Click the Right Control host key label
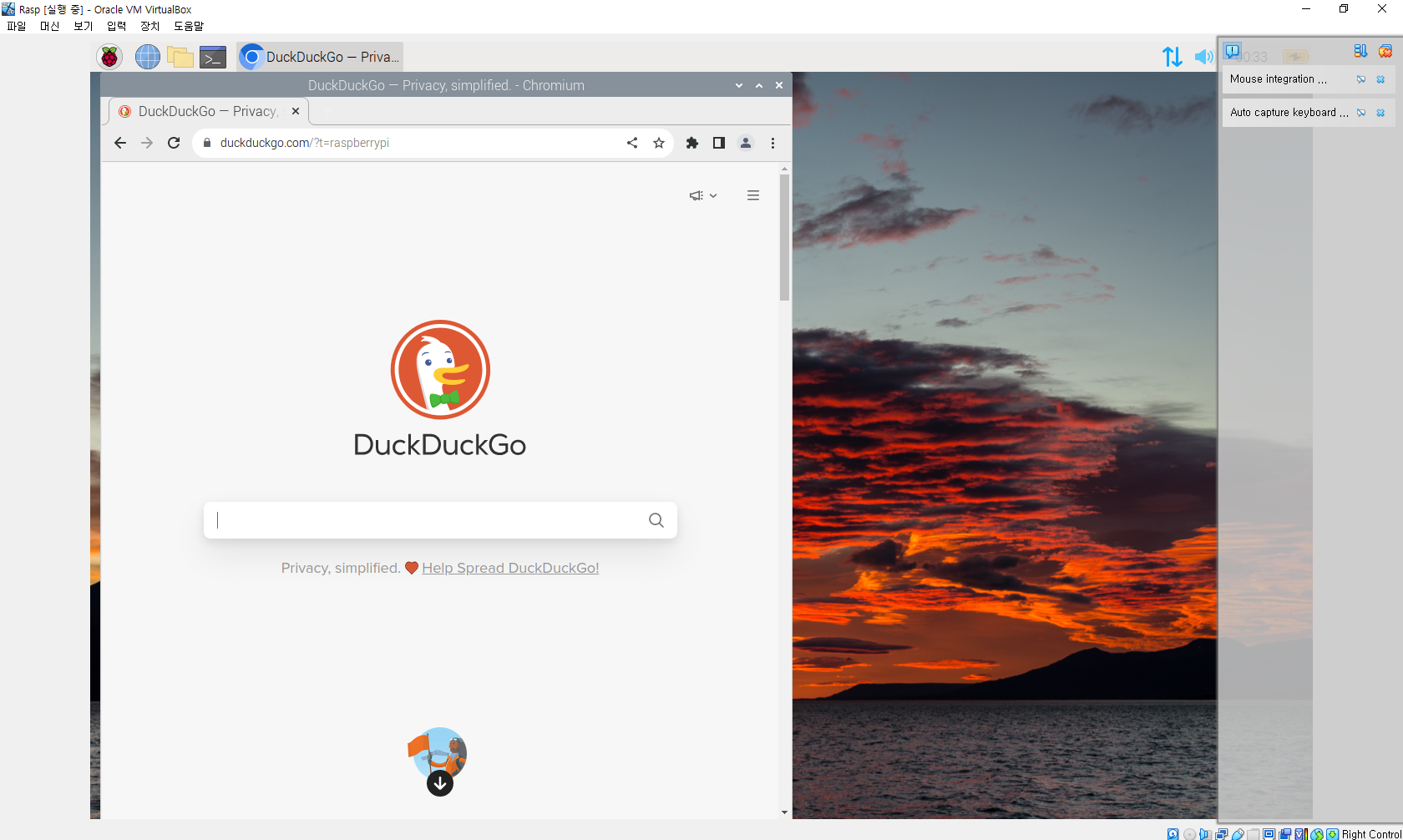1403x840 pixels. (x=1372, y=834)
